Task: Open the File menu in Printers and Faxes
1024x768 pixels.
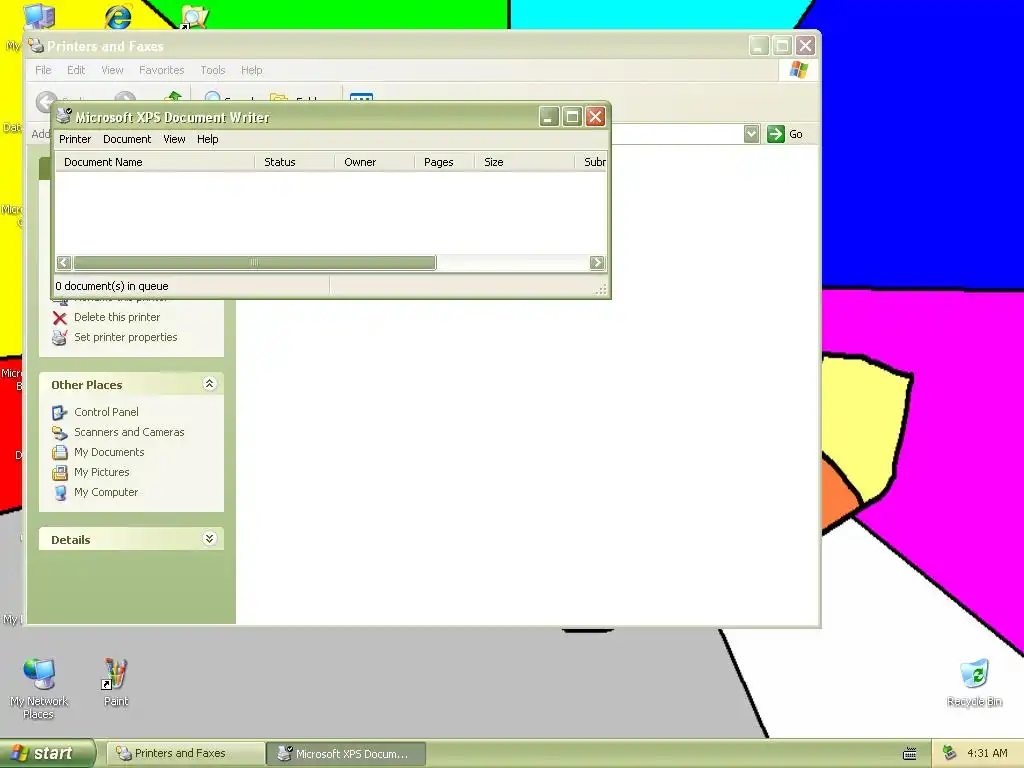Action: (43, 70)
